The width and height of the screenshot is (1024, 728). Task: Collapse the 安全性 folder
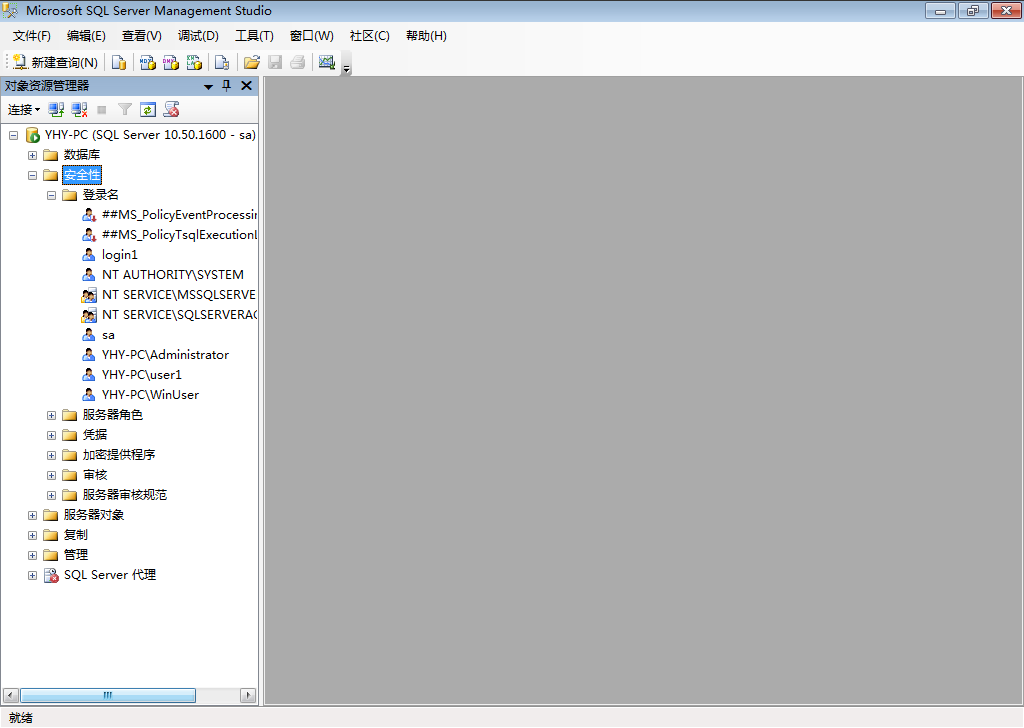tap(32, 175)
